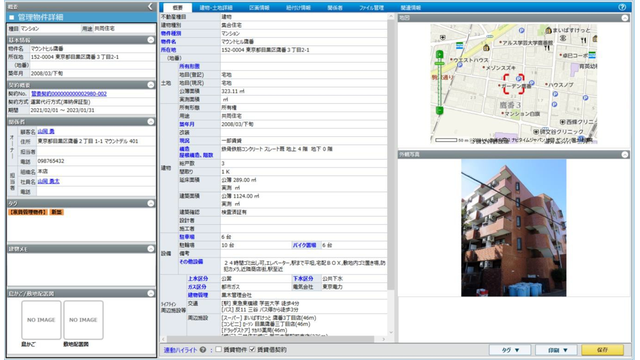Click the orange 賃貸管理物件 tag
This screenshot has height=360, width=640.
pos(28,212)
